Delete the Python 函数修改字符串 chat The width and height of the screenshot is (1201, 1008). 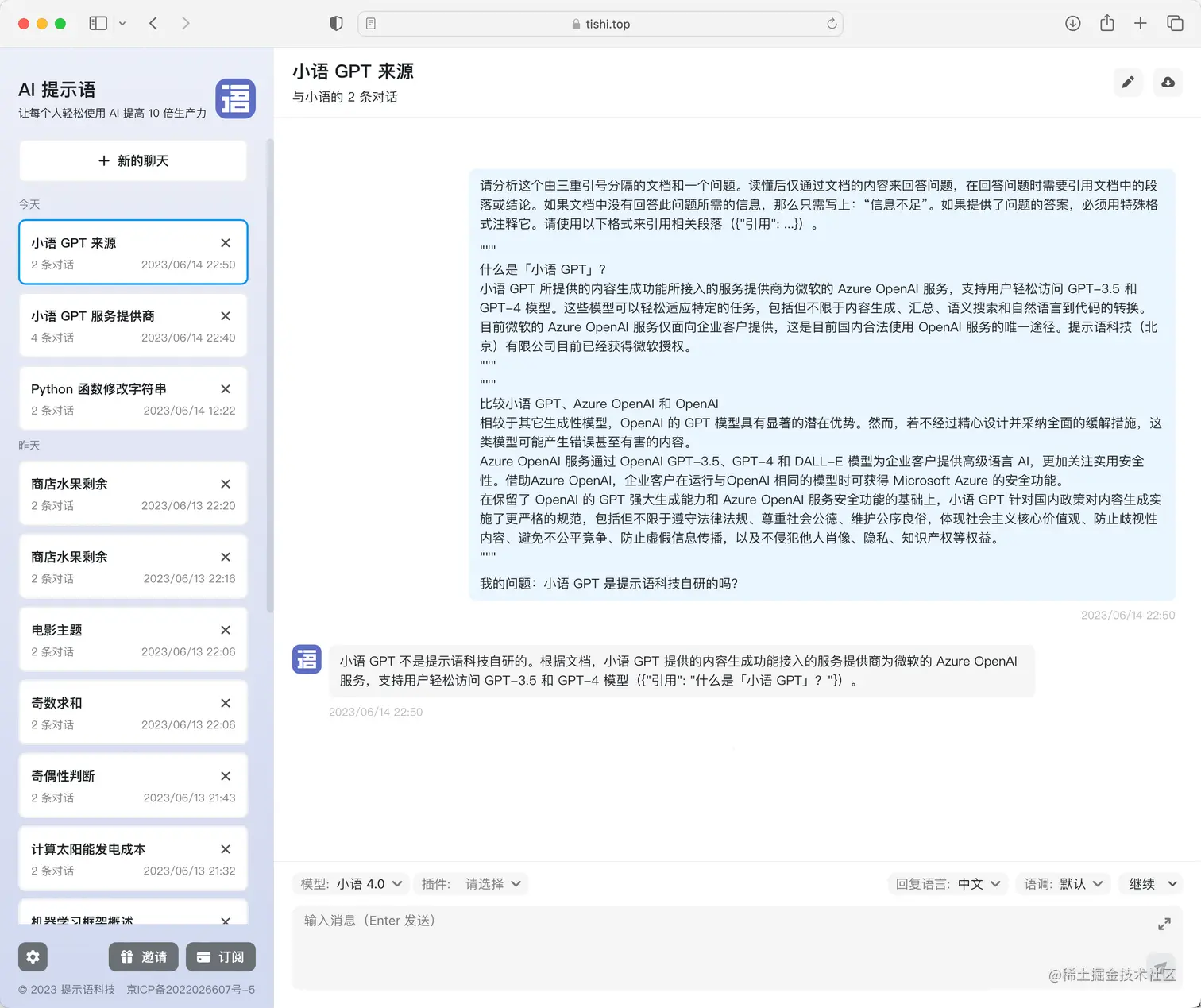(226, 389)
